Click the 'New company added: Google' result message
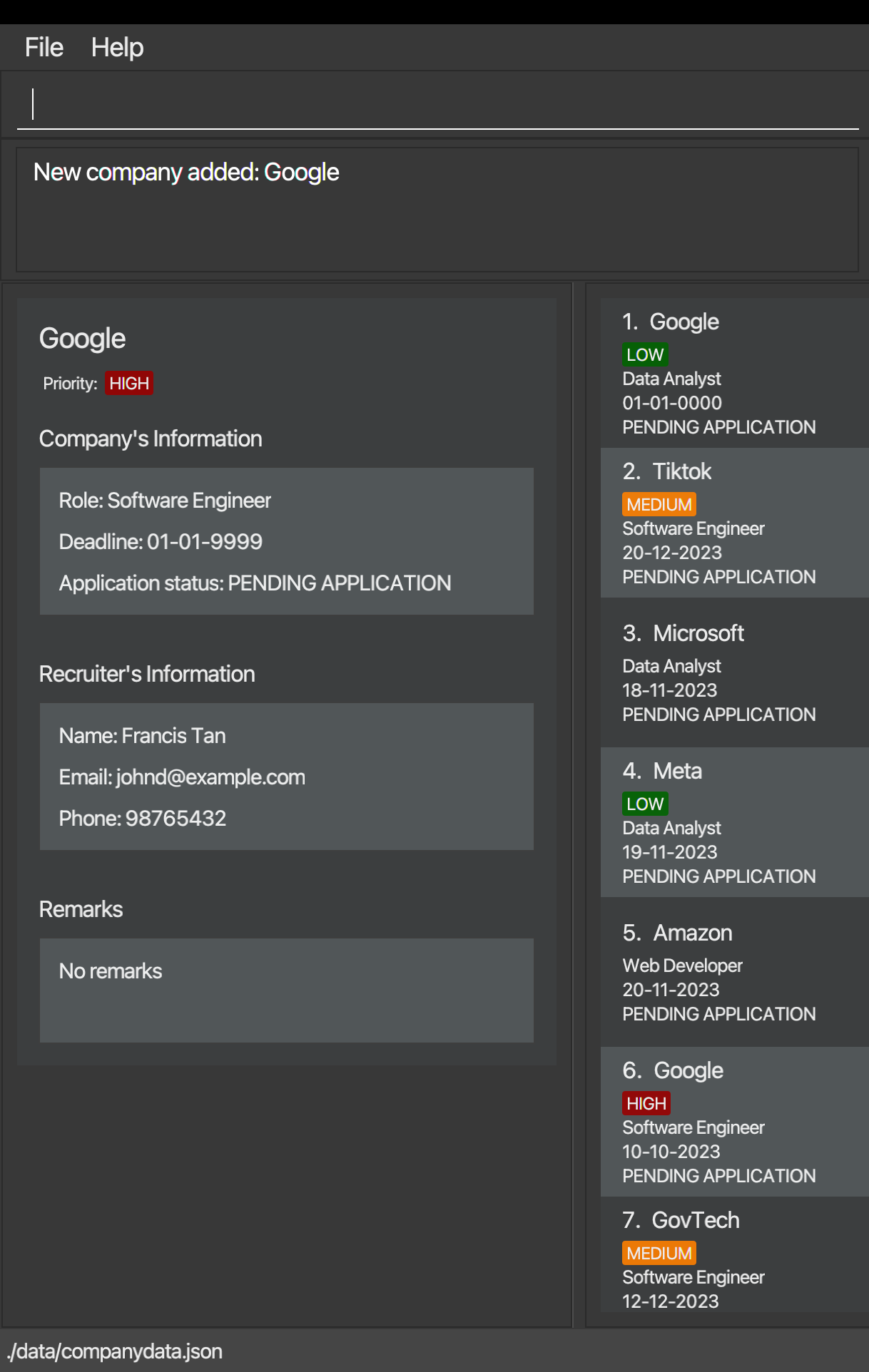Viewport: 869px width, 1372px height. coord(186,173)
